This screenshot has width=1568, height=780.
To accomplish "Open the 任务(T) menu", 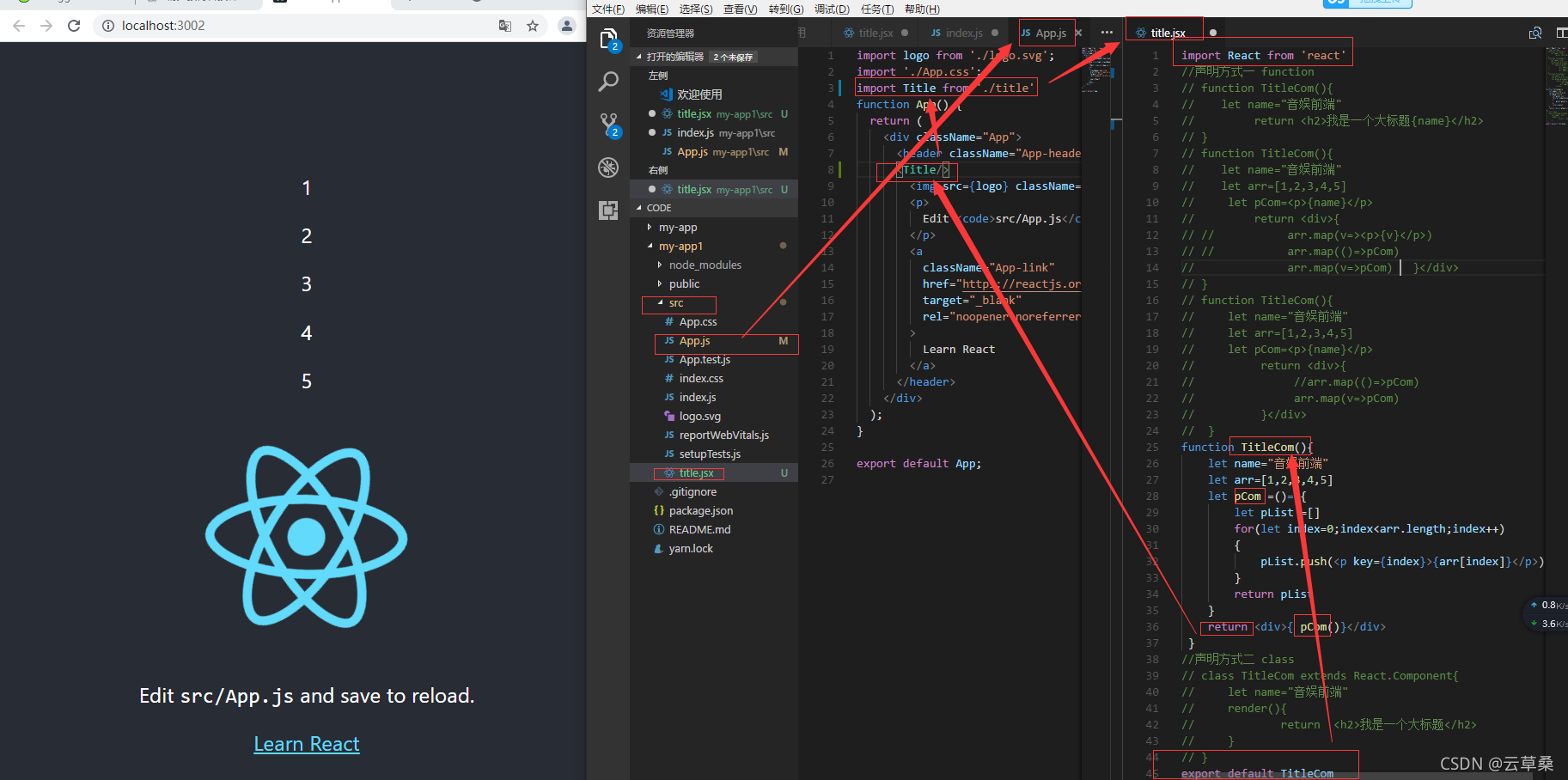I will coord(877,9).
